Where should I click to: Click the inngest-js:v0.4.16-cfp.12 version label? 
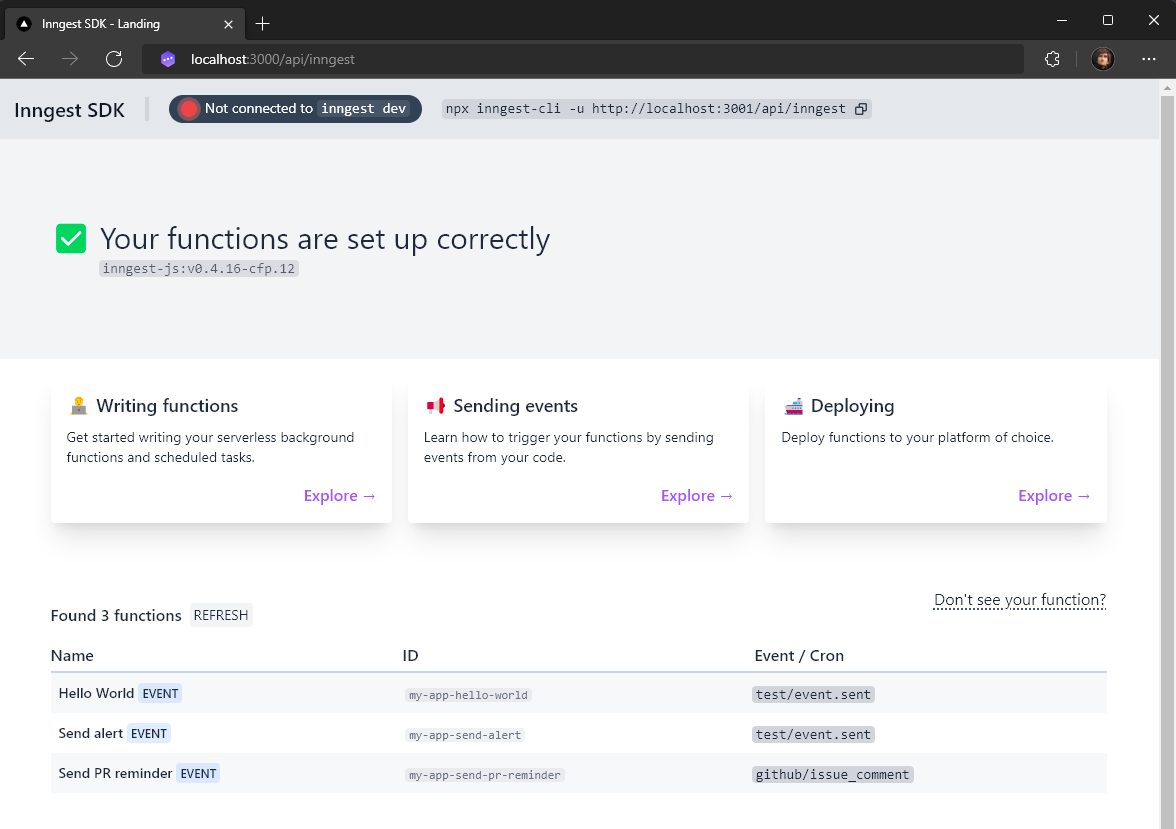(x=199, y=269)
